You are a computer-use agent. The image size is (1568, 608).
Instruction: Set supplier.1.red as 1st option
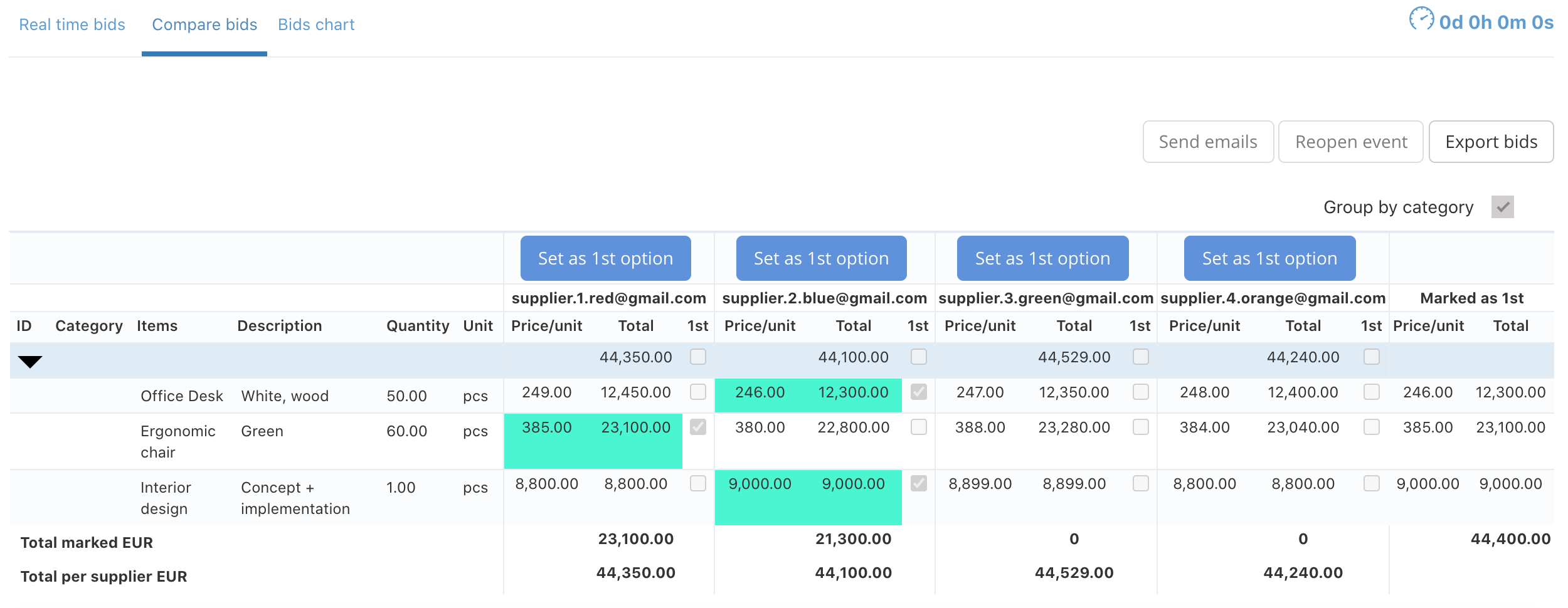[605, 258]
